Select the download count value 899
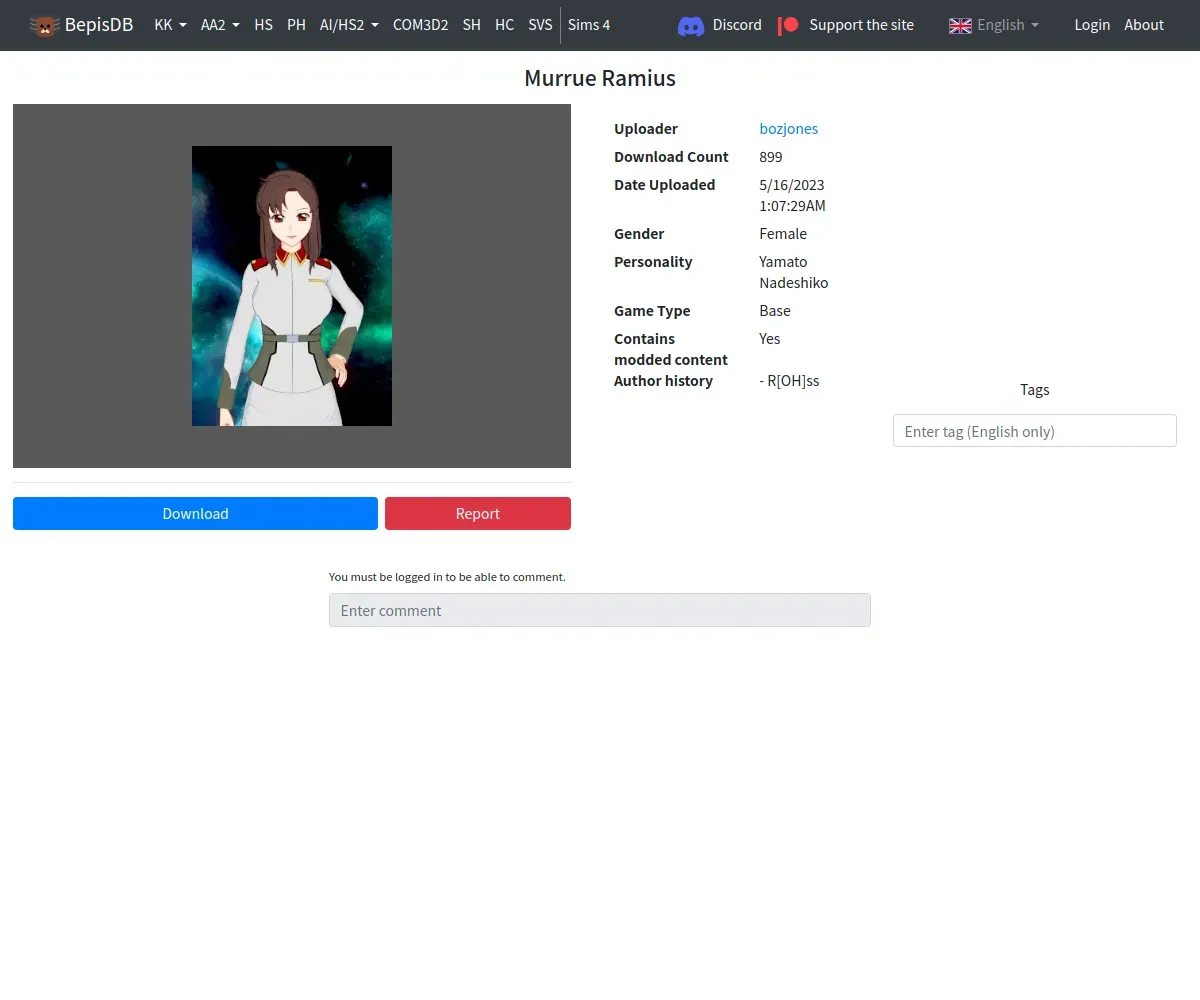 point(771,157)
